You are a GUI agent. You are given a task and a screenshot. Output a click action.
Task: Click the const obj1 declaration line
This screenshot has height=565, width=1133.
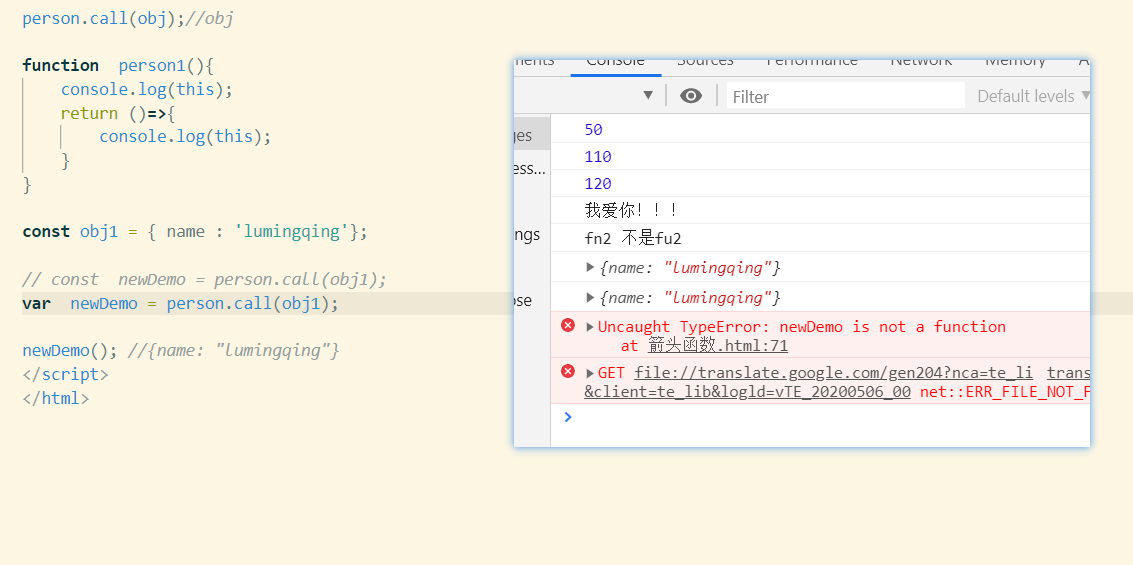tap(195, 232)
